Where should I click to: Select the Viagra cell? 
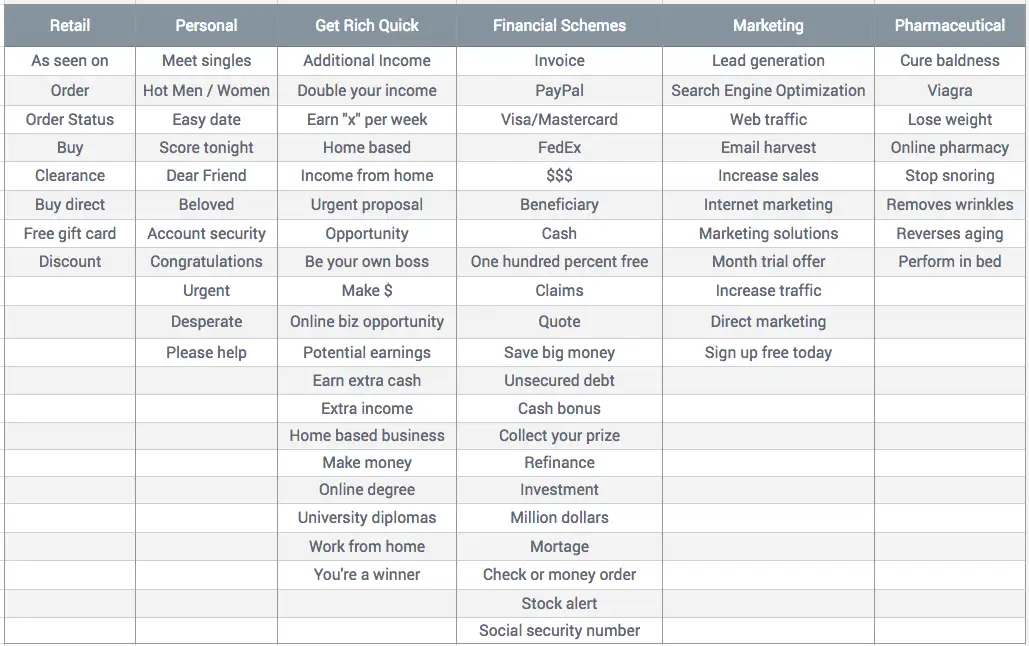950,91
